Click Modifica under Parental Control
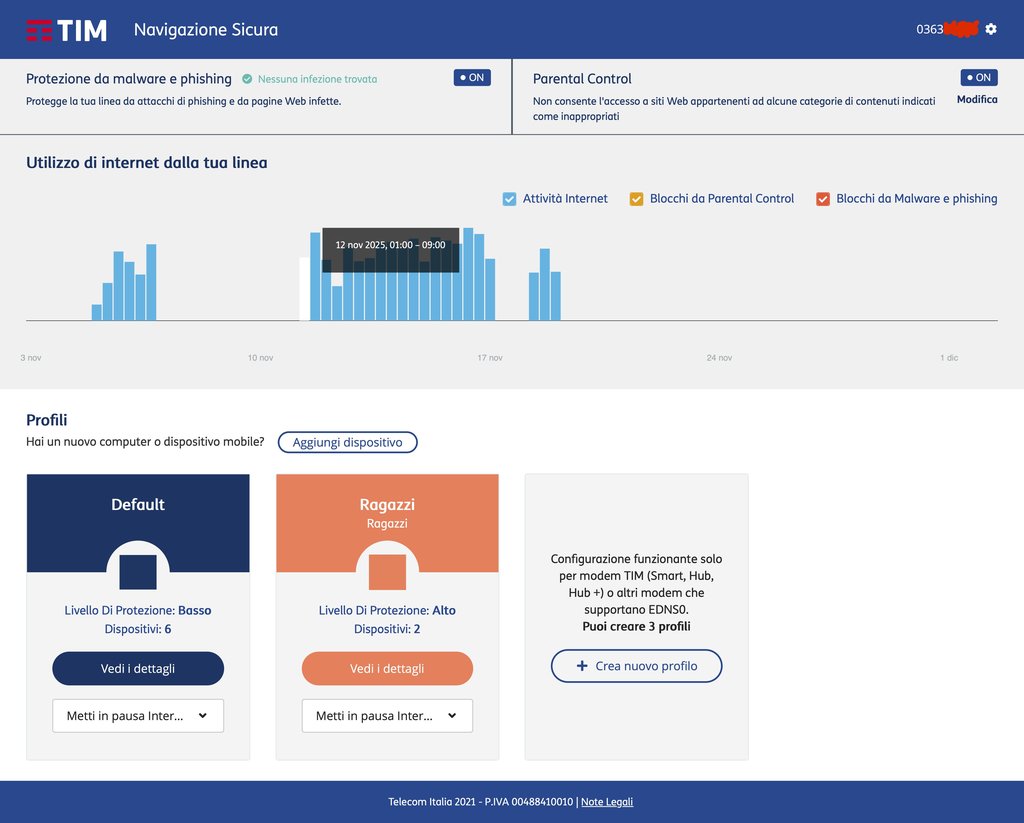Viewport: 1024px width, 823px height. tap(977, 100)
